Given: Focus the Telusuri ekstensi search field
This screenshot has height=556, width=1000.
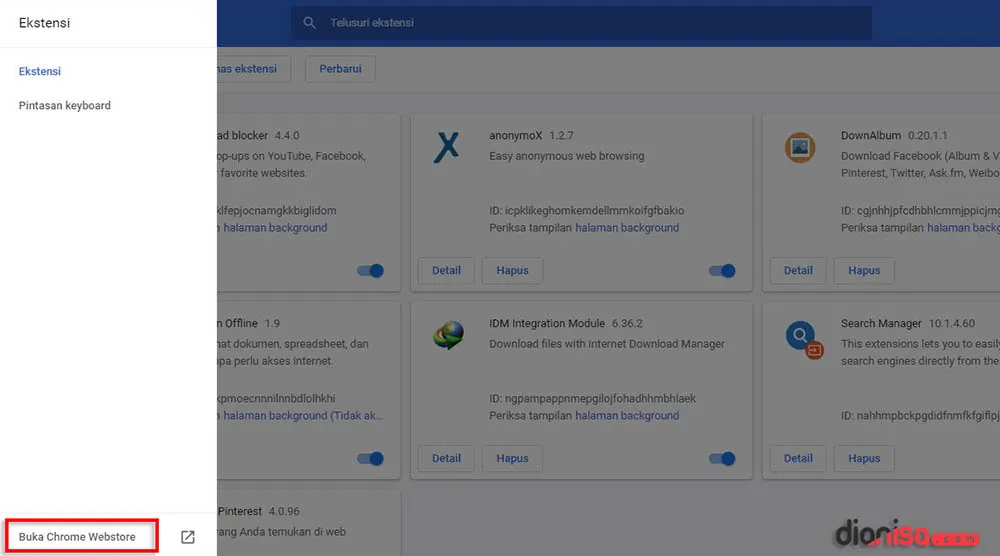Looking at the screenshot, I should tap(582, 23).
